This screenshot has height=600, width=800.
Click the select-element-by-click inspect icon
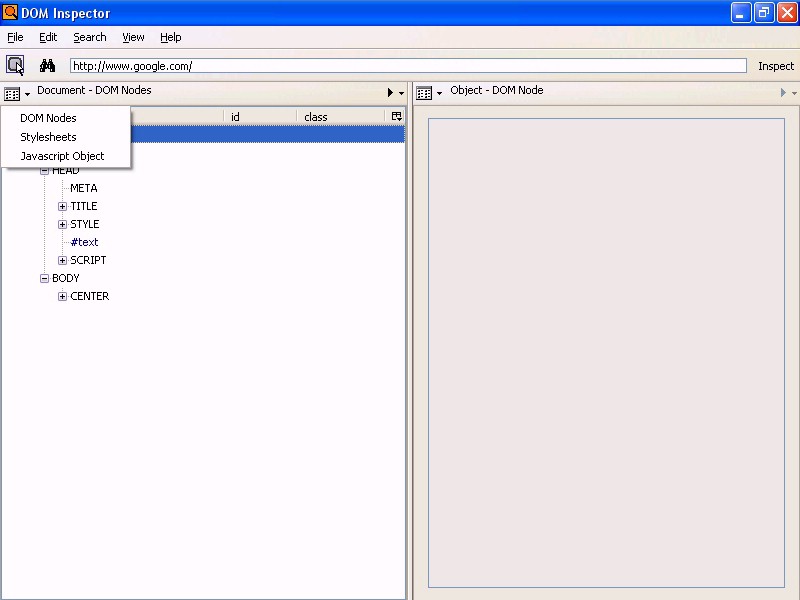(15, 66)
